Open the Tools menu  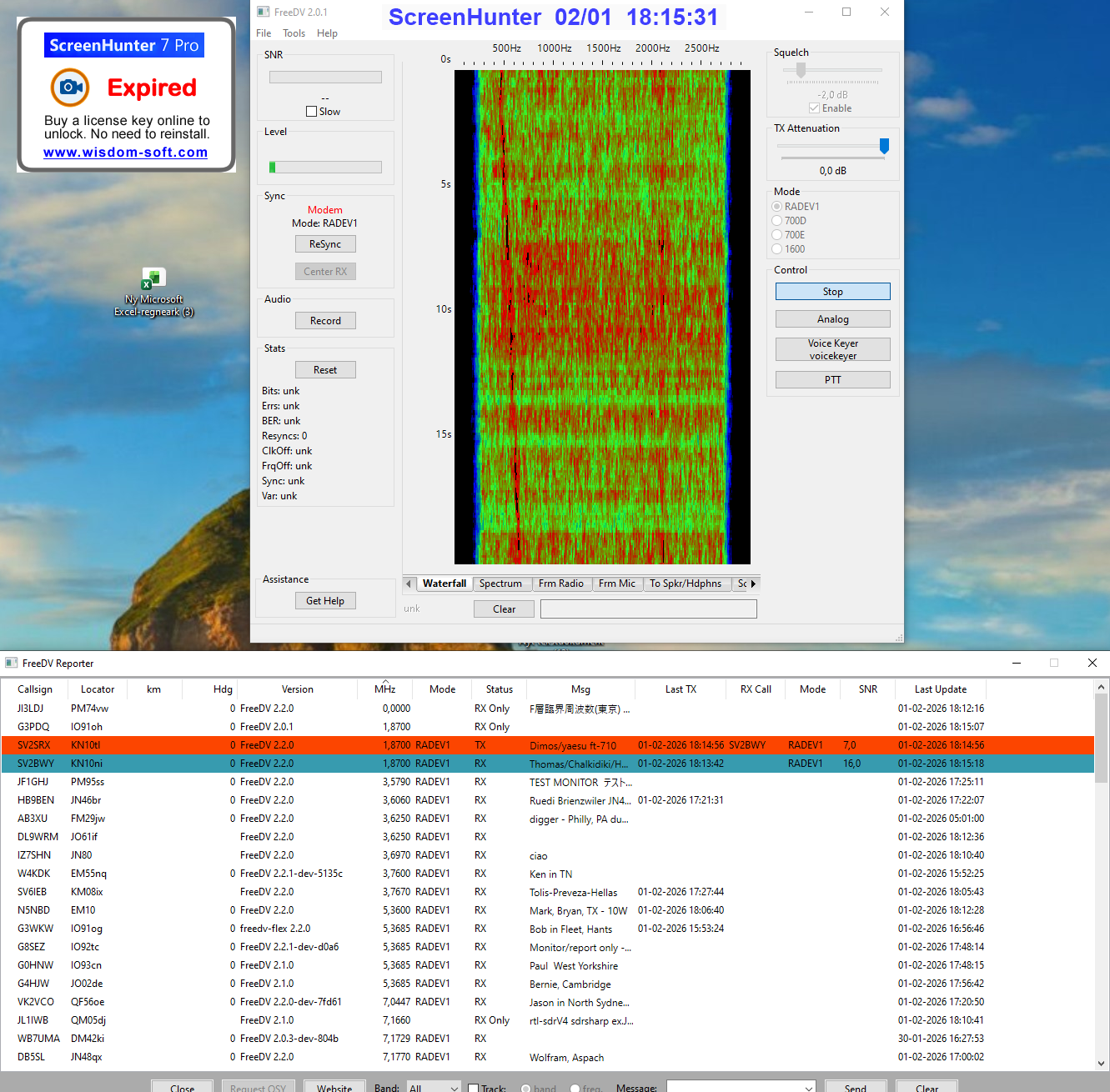coord(294,33)
